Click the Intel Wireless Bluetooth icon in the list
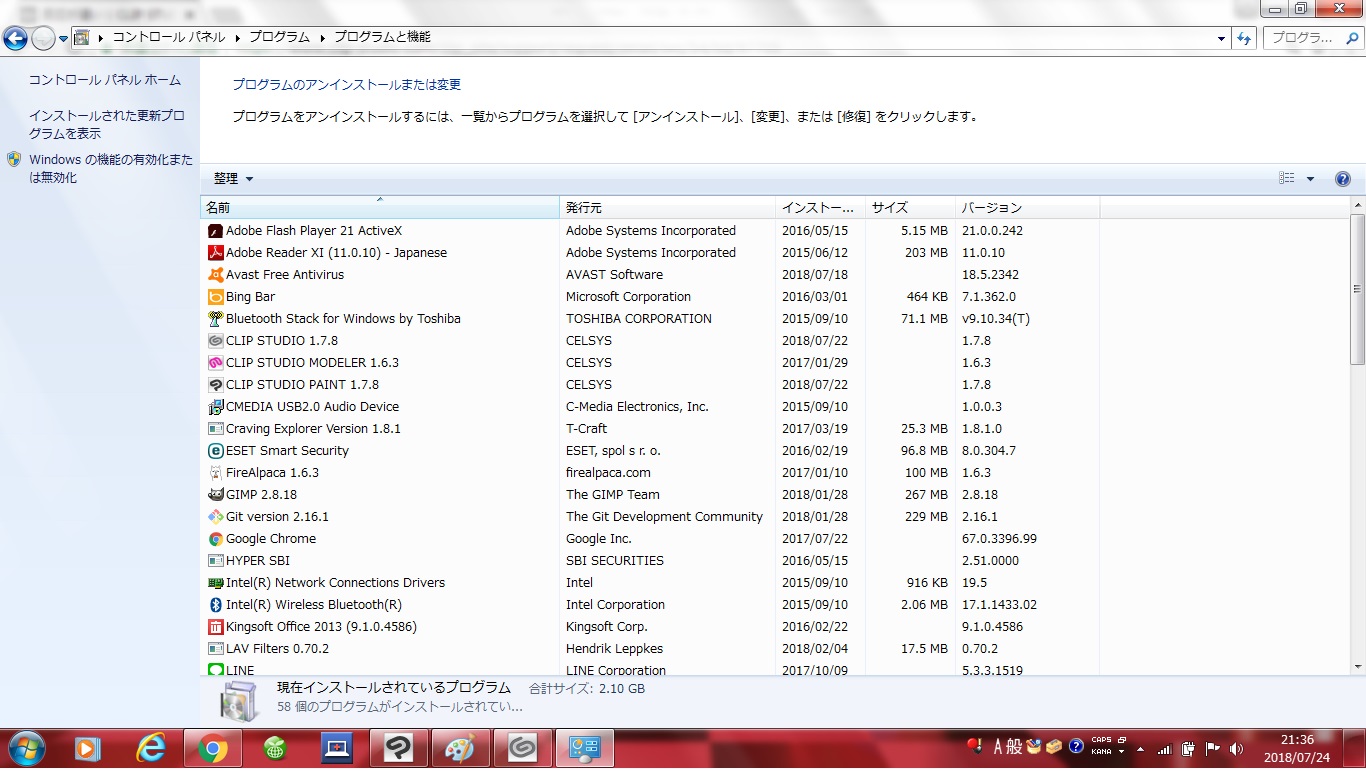The image size is (1366, 771). [x=215, y=605]
